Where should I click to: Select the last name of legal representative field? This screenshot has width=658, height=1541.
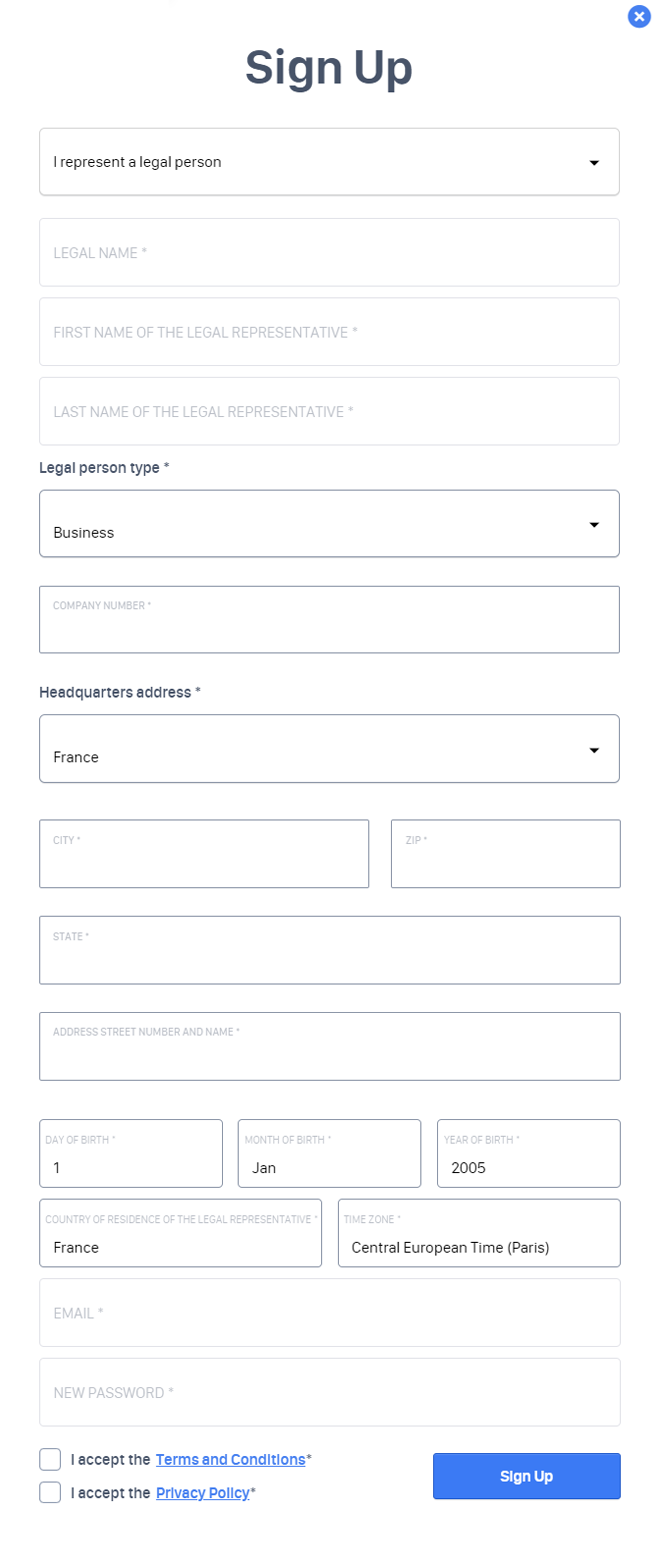pos(329,411)
